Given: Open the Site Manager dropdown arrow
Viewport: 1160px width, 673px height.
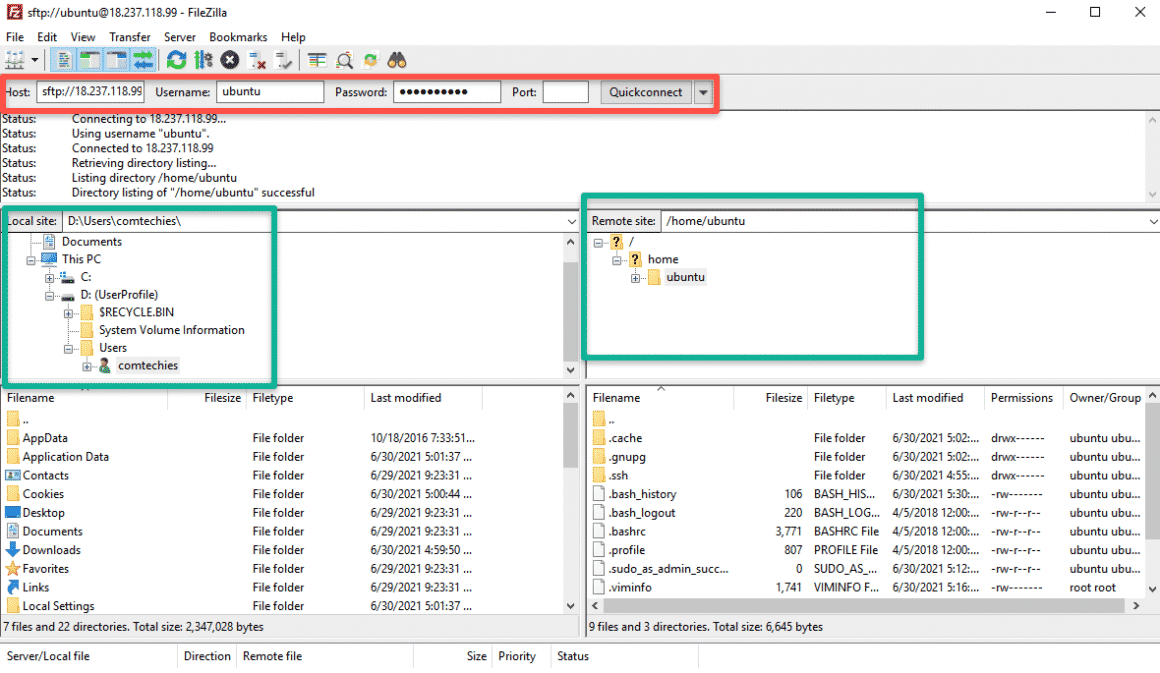Looking at the screenshot, I should coord(34,61).
